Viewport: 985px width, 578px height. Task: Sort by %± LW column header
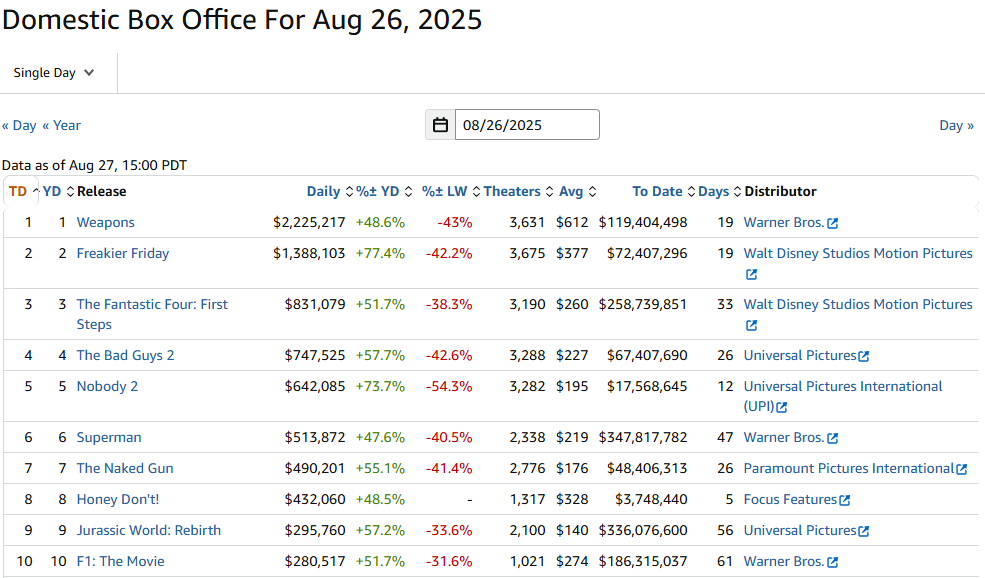pos(451,192)
